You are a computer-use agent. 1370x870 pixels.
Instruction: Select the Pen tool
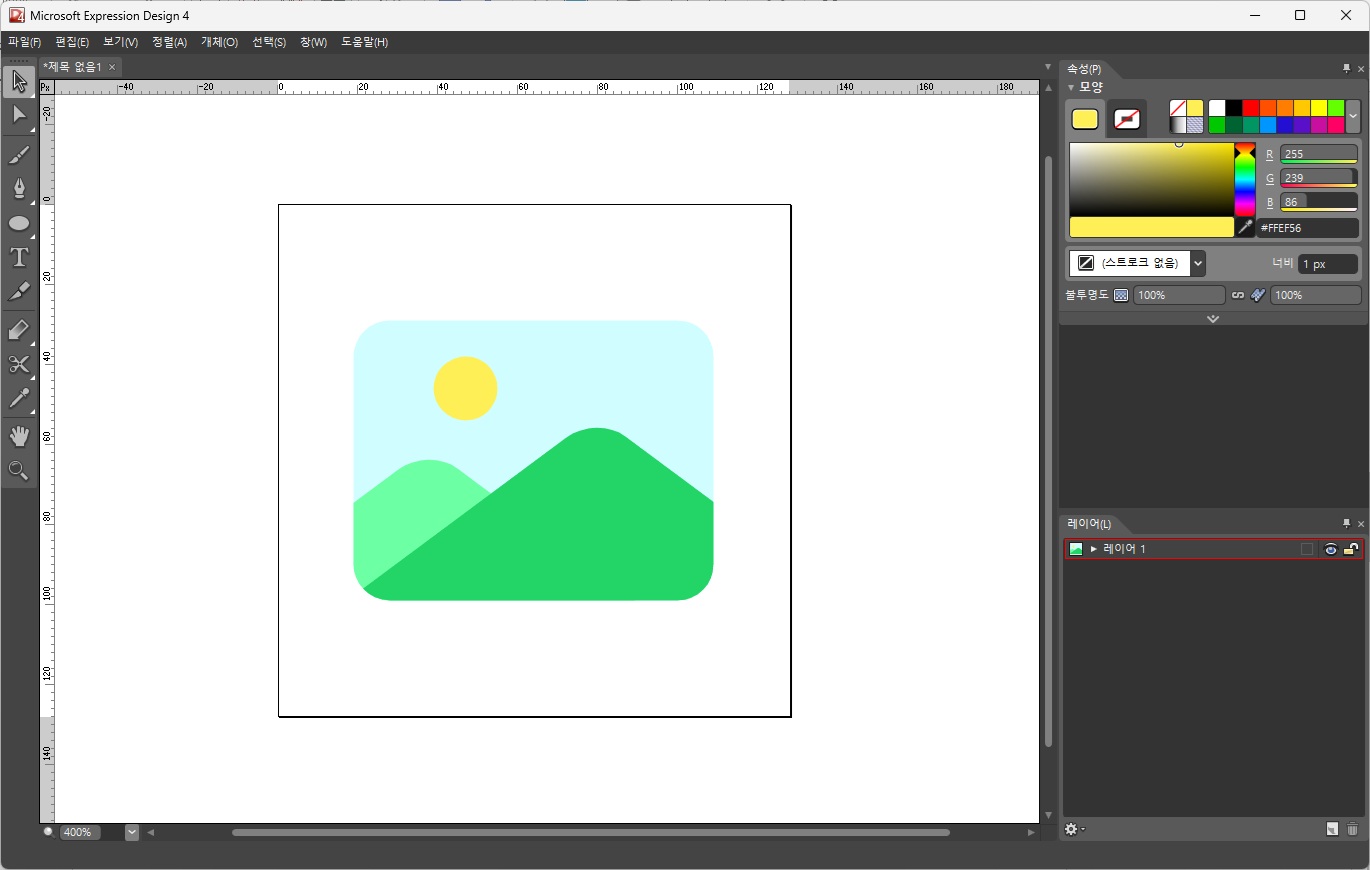[19, 189]
